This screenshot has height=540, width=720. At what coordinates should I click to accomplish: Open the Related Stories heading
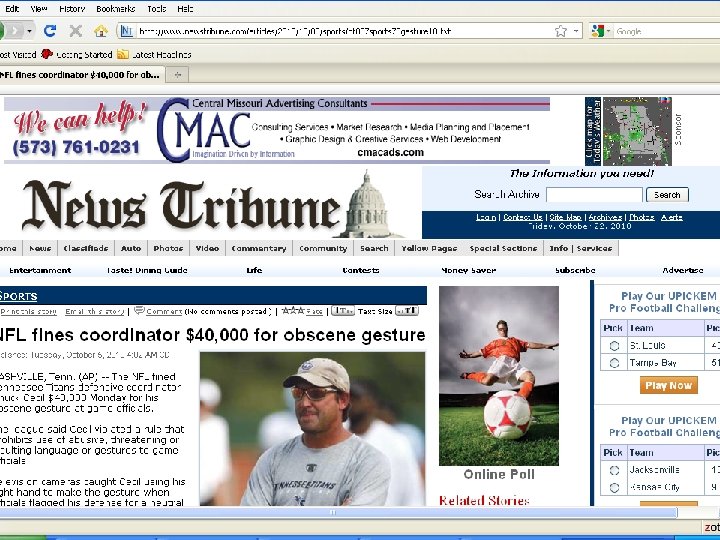(484, 500)
